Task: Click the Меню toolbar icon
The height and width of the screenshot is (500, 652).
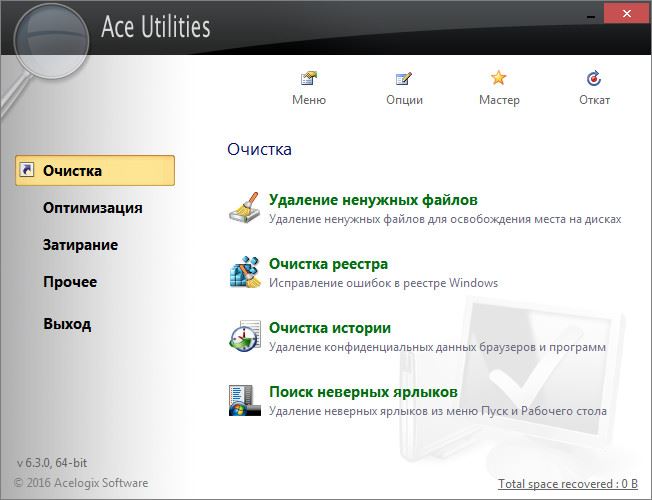Action: [x=308, y=79]
